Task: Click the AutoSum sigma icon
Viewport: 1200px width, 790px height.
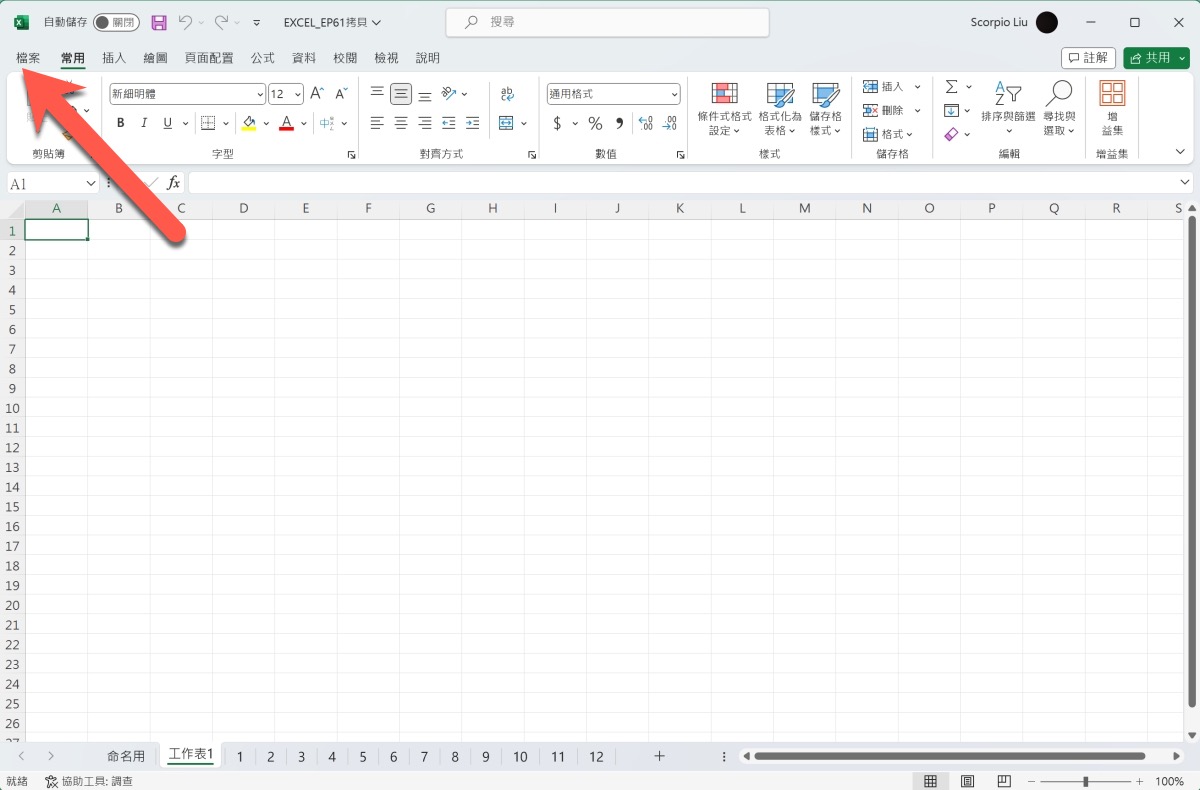Action: click(952, 87)
